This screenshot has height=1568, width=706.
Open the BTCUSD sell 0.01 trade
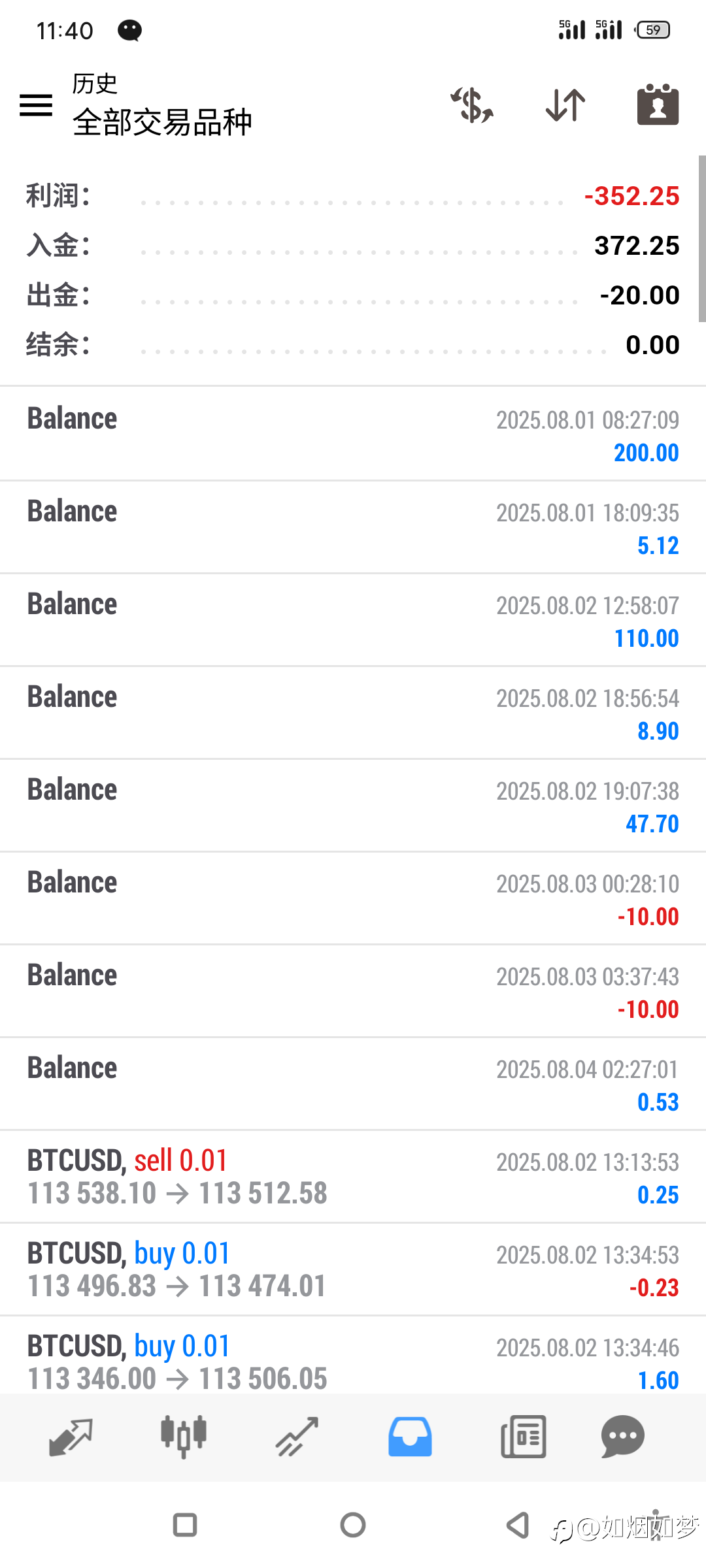(353, 1177)
